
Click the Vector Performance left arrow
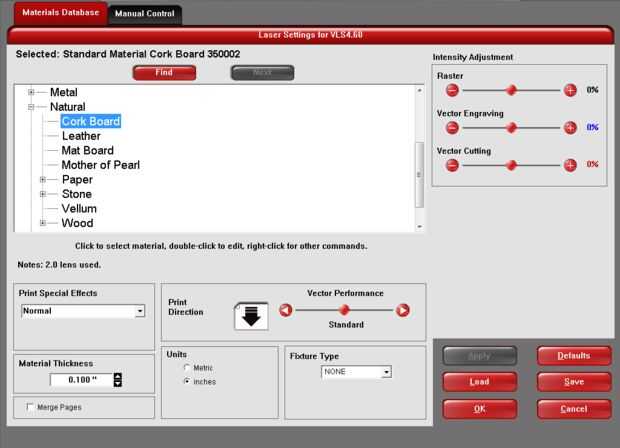[285, 310]
